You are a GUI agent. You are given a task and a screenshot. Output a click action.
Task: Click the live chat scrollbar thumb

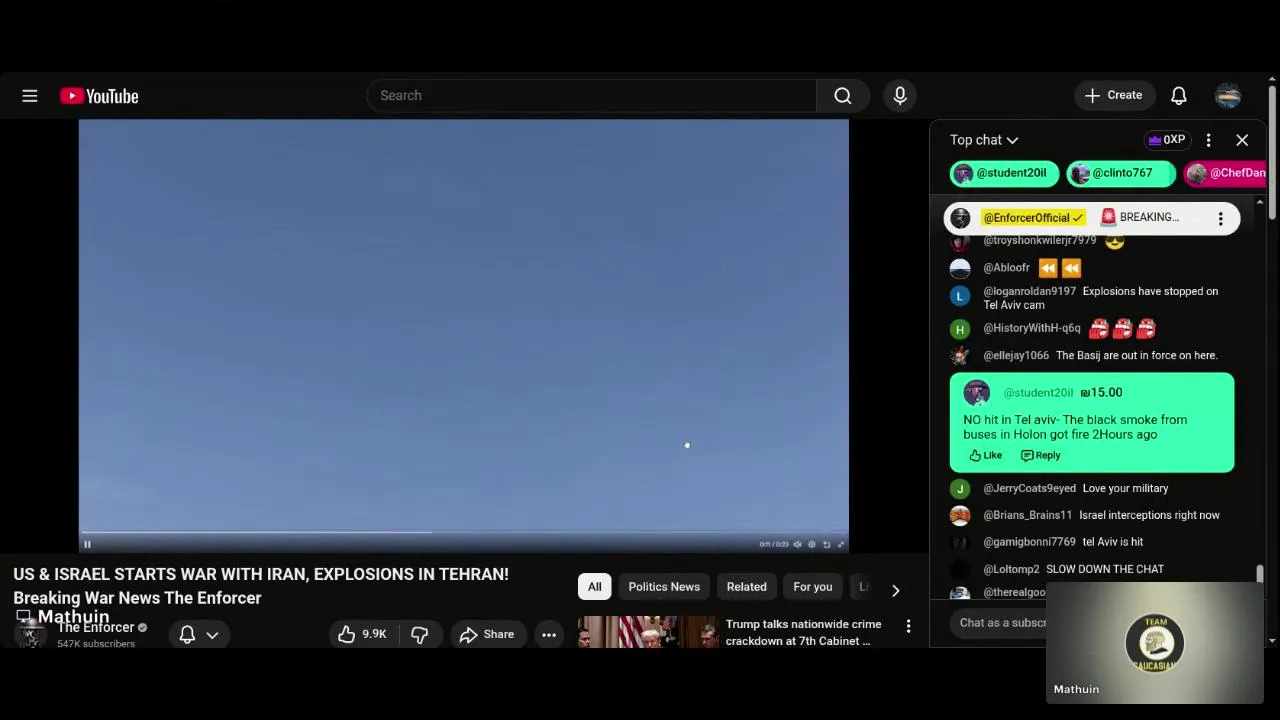tap(1260, 575)
